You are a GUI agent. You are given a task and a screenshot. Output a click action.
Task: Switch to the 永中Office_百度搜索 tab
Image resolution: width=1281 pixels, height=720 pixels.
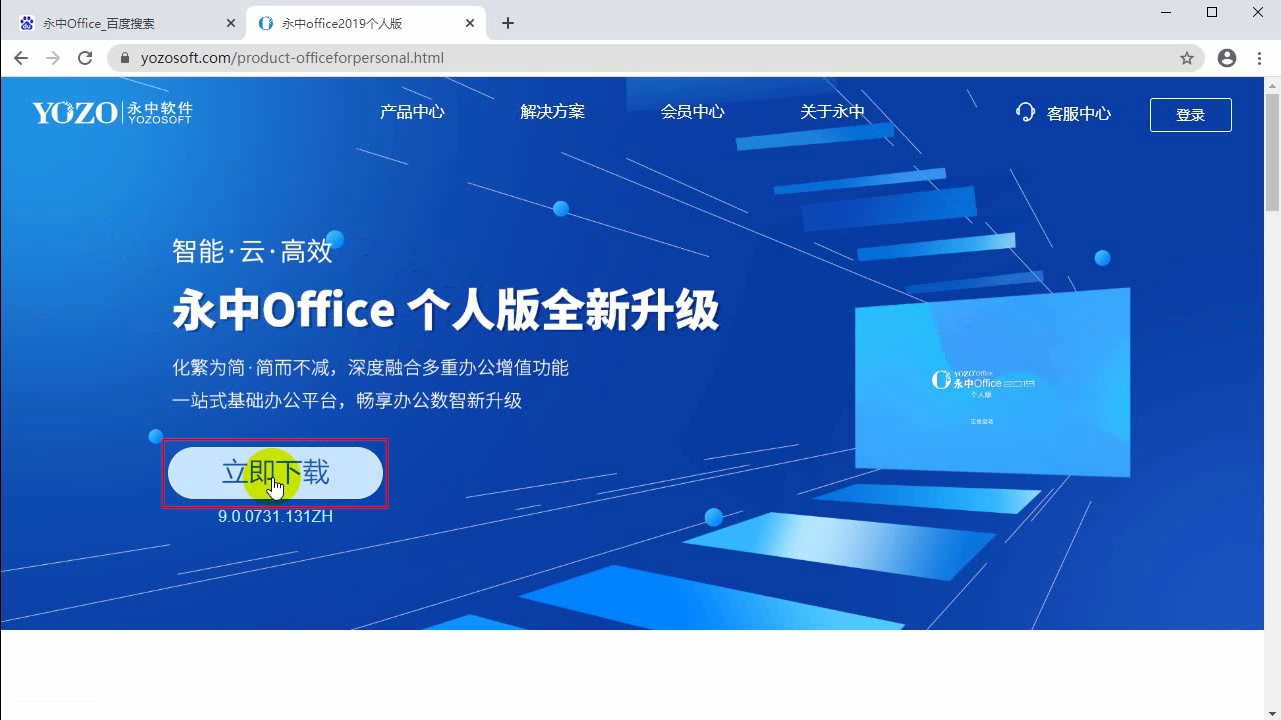coord(120,22)
